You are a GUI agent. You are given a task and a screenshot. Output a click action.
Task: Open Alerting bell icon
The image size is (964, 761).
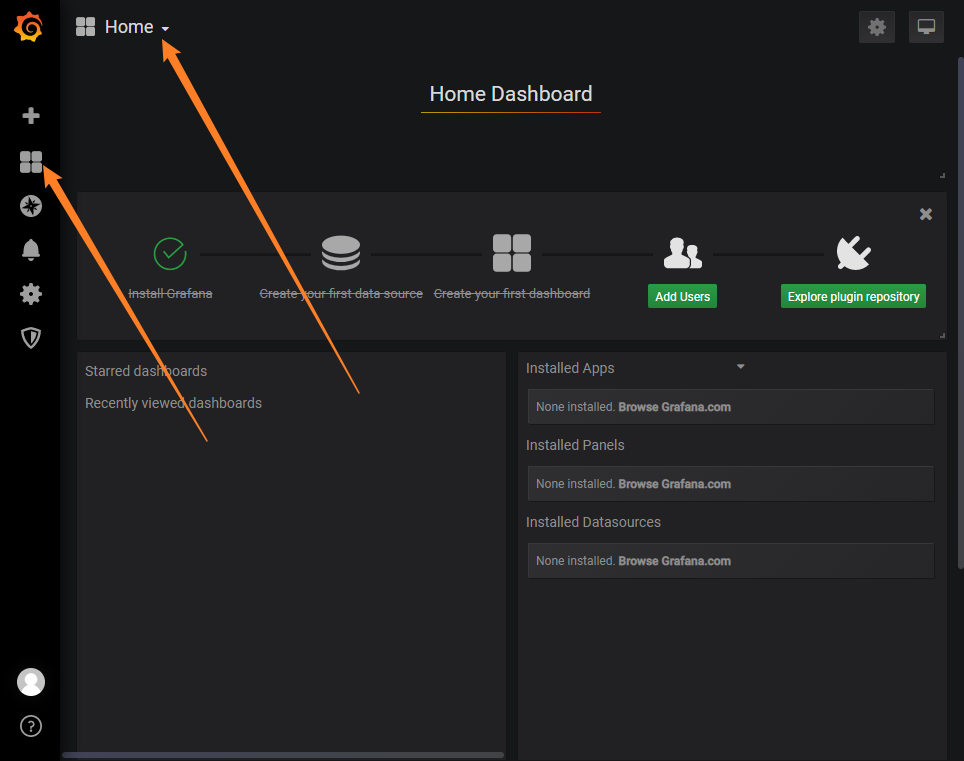pos(31,250)
